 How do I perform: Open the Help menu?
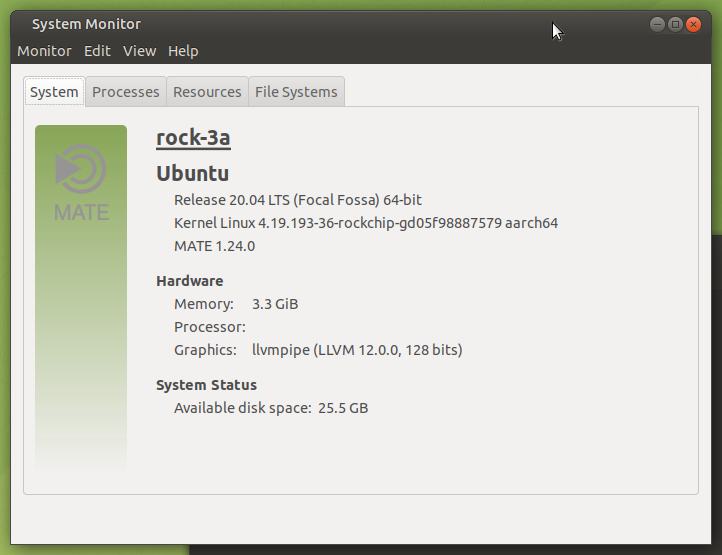tap(183, 51)
